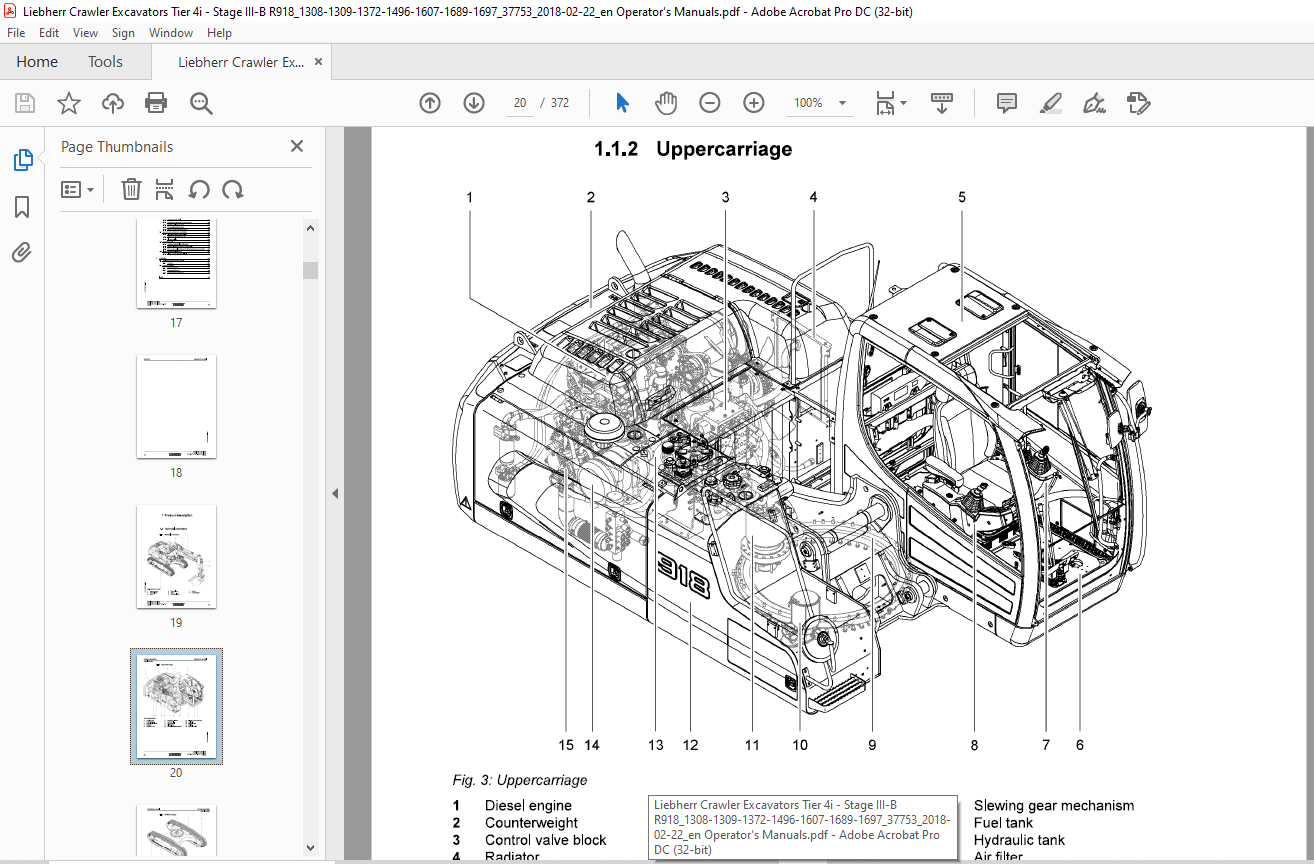The width and height of the screenshot is (1314, 864).
Task: Select the Liebherr Crawler Ex... document tab
Action: pos(241,62)
